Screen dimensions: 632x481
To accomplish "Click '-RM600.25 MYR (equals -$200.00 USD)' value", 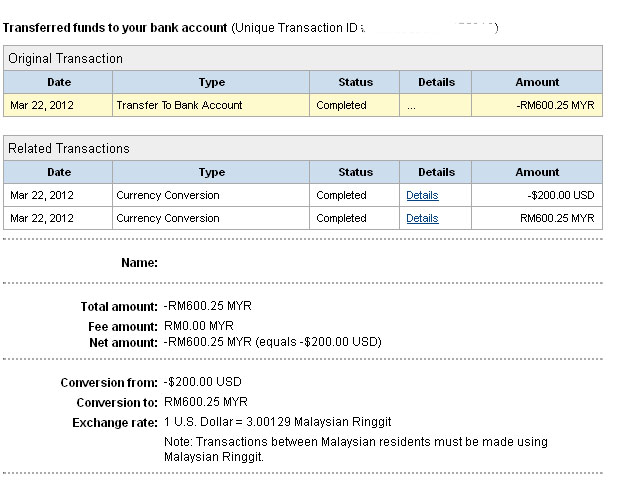I will click(272, 342).
